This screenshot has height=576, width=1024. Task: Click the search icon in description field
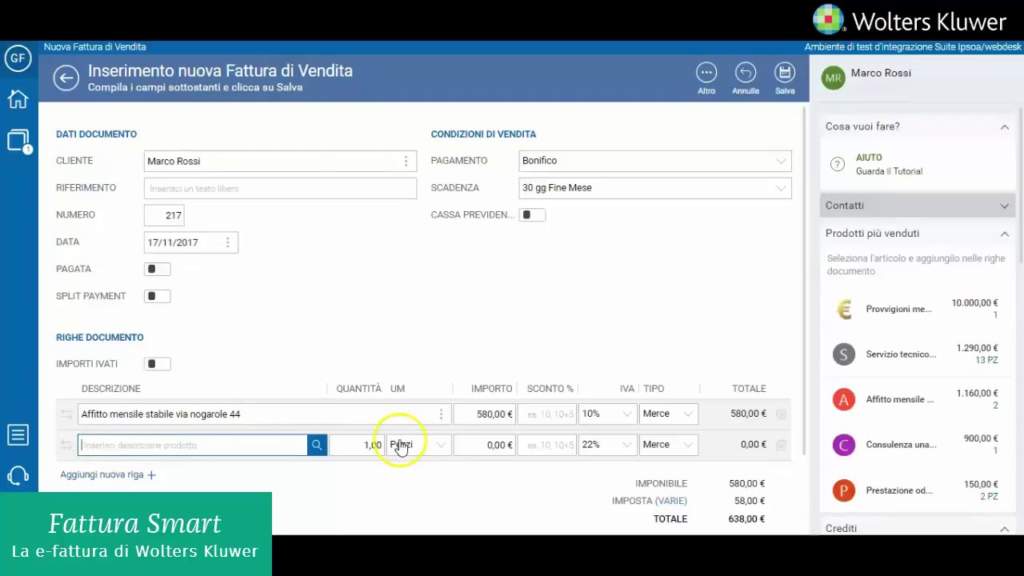tap(317, 445)
